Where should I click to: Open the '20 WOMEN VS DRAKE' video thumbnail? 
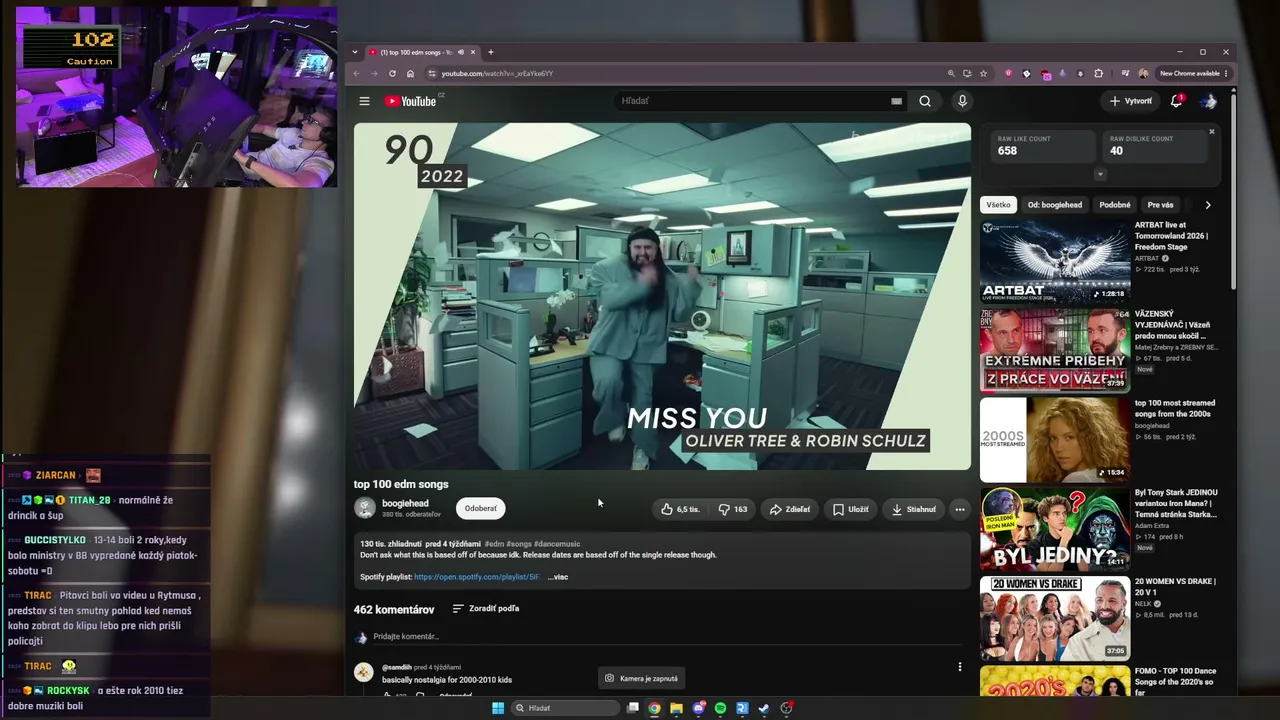click(x=1055, y=617)
